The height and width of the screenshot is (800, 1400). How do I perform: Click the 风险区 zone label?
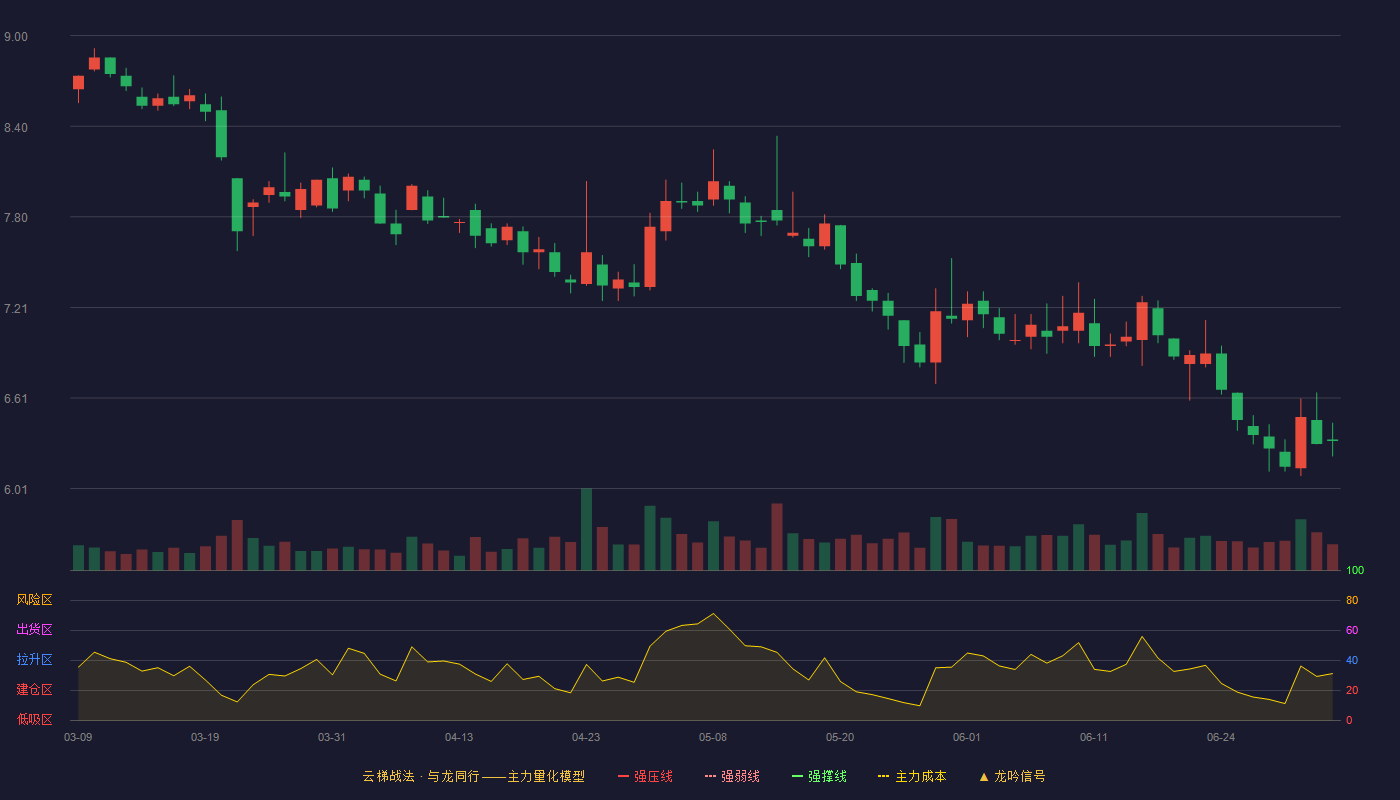tap(34, 600)
